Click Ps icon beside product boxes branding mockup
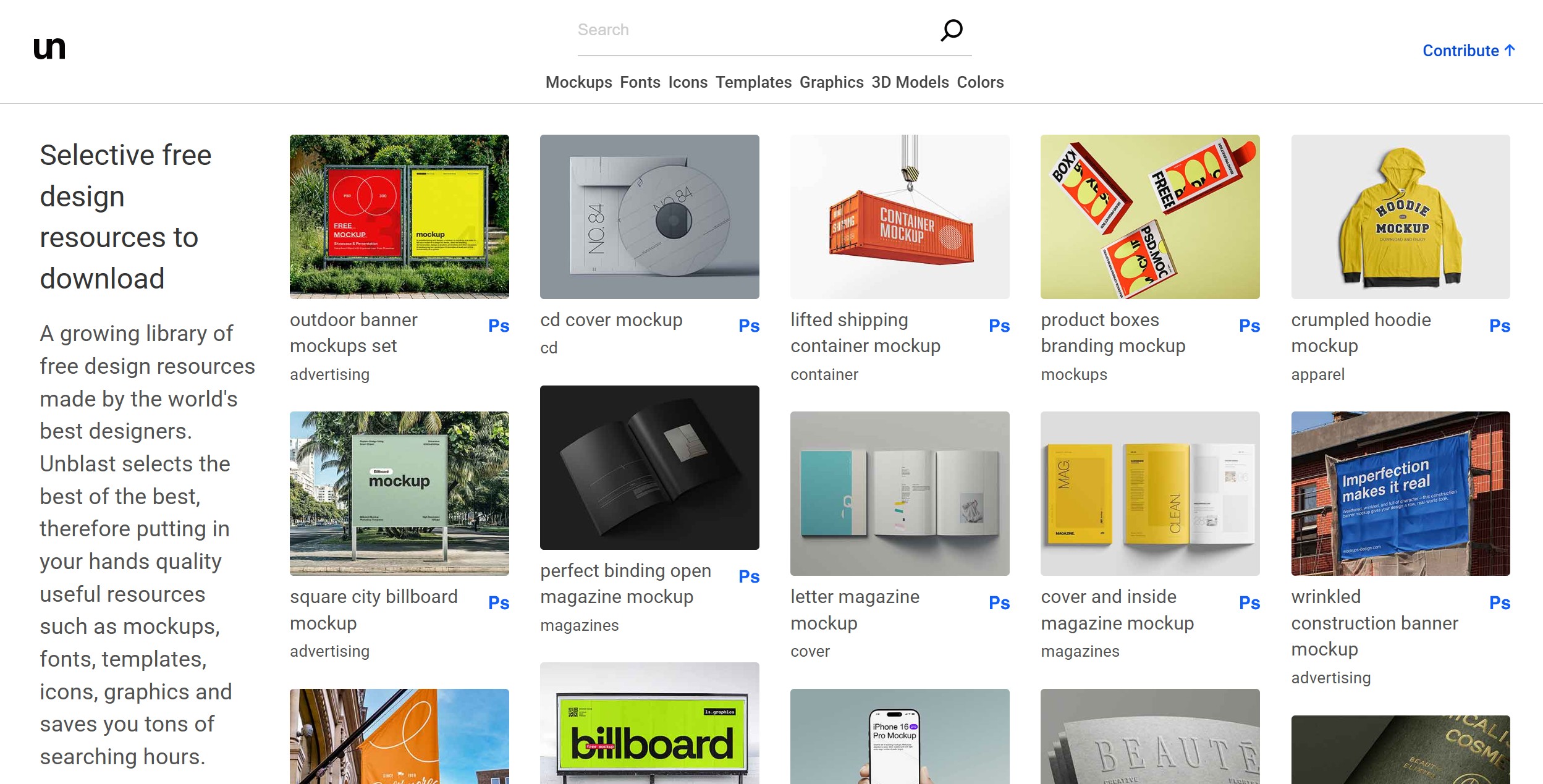1543x784 pixels. click(1249, 326)
